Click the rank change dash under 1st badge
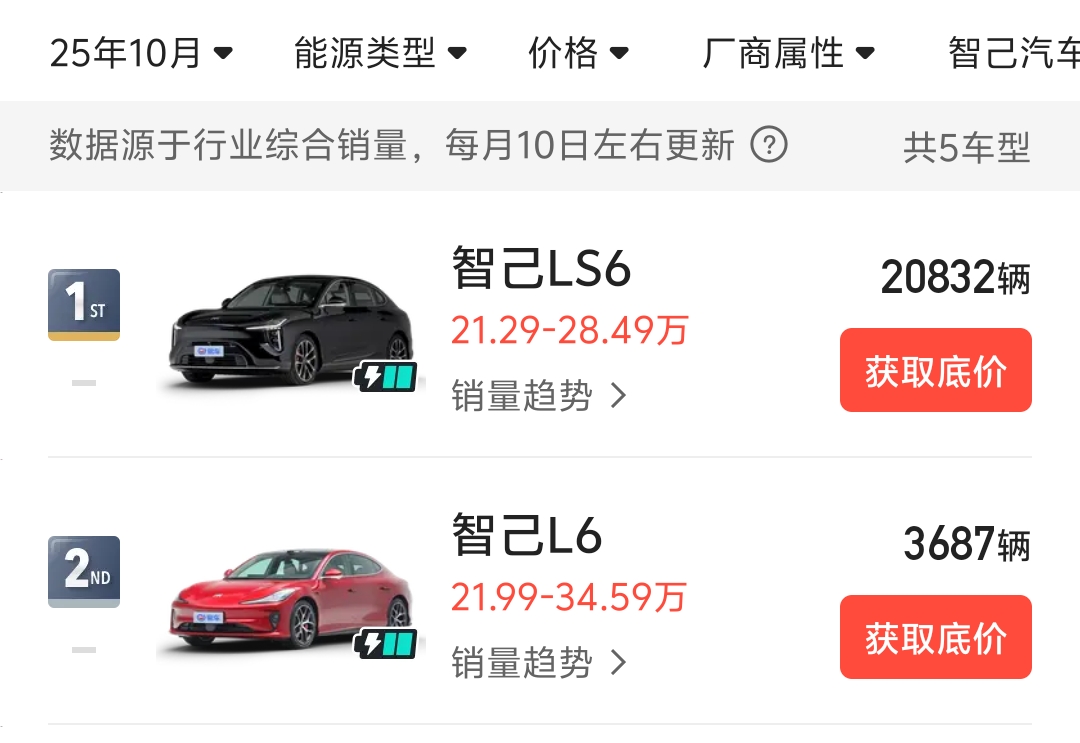 pos(84,383)
